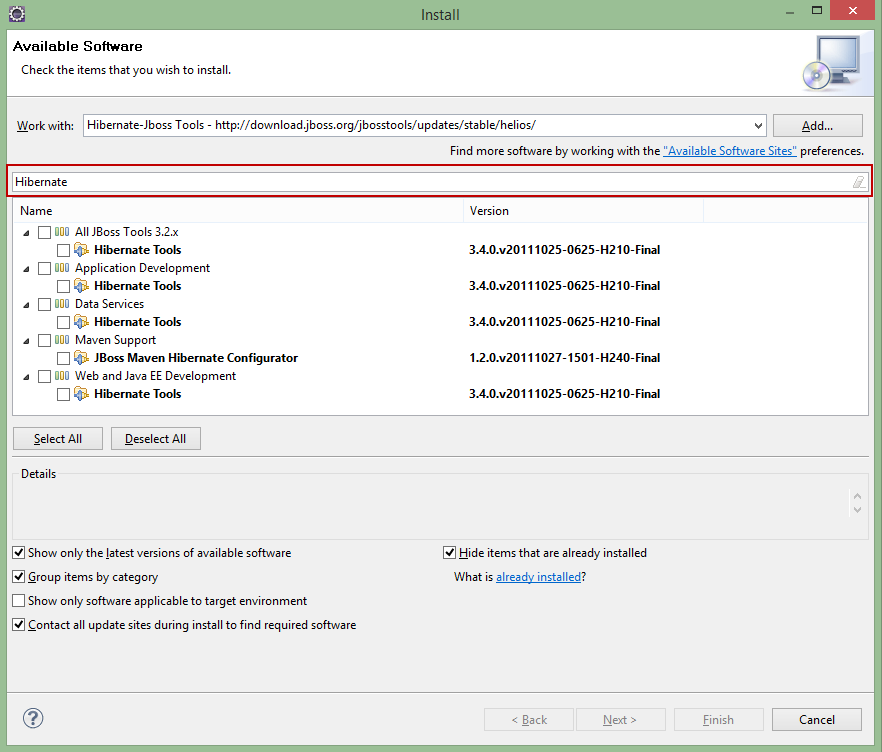
Task: Click the Back button
Action: pyautogui.click(x=529, y=719)
